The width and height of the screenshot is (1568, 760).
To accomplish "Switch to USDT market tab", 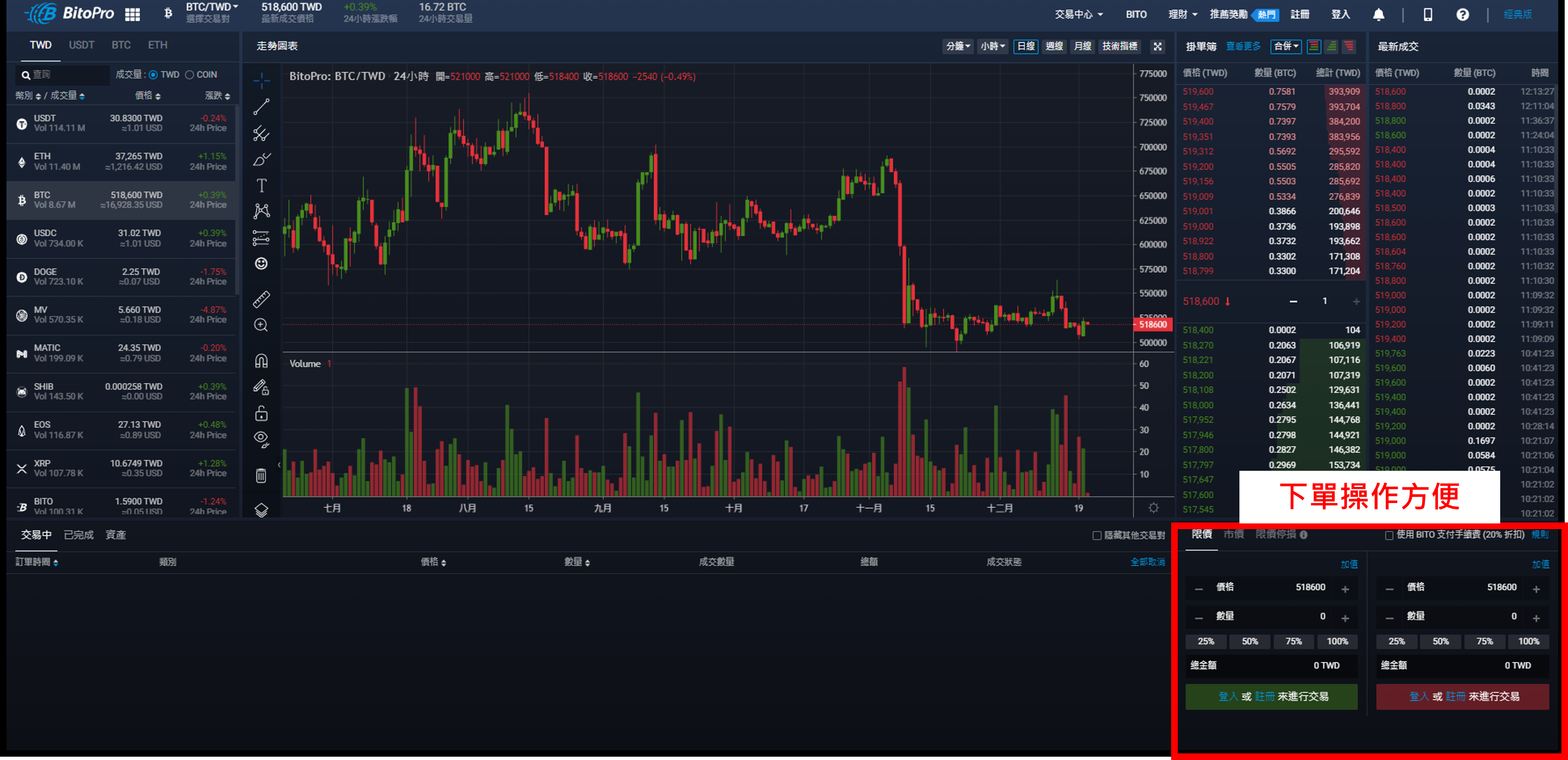I will [x=81, y=46].
